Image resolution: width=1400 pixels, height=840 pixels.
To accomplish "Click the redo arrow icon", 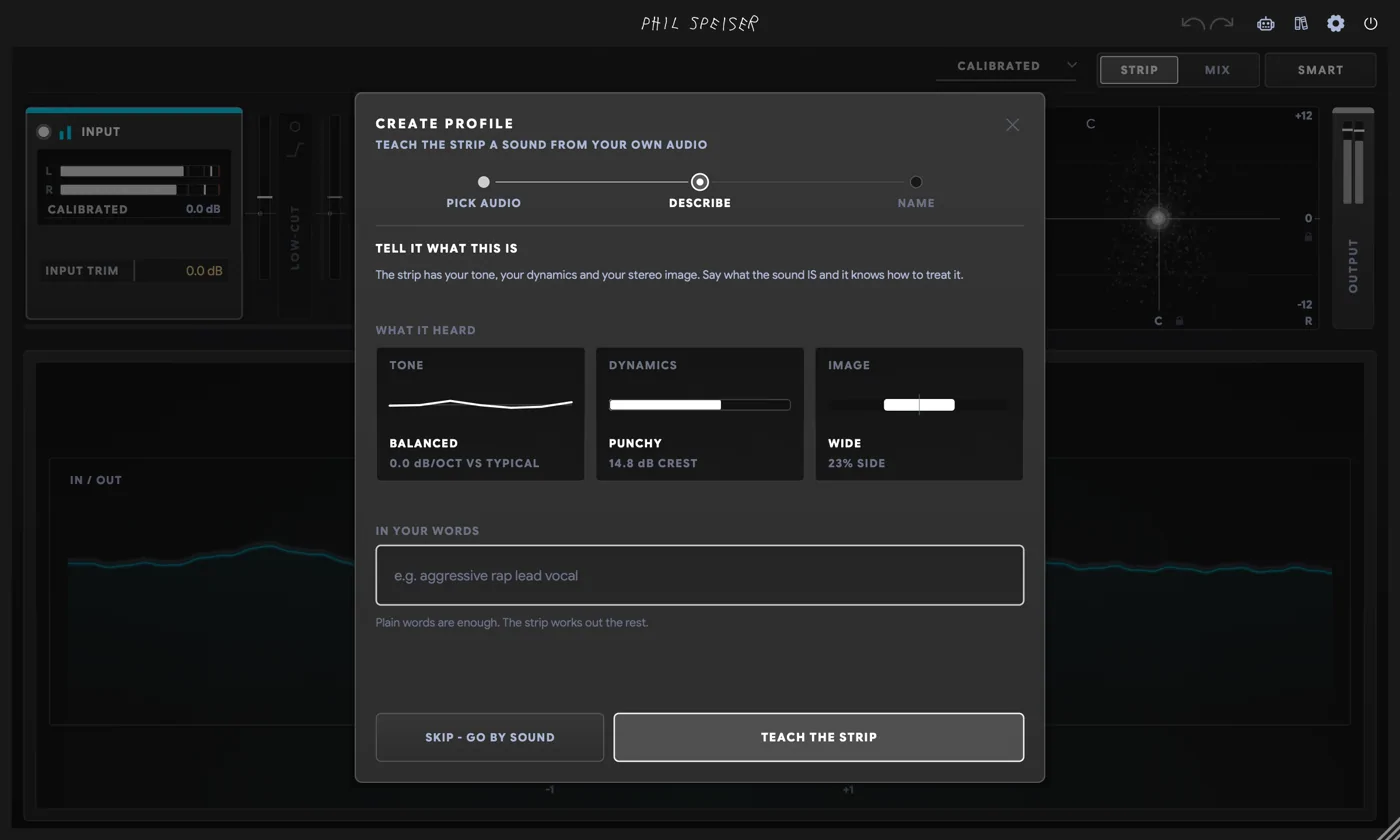I will (x=1222, y=23).
